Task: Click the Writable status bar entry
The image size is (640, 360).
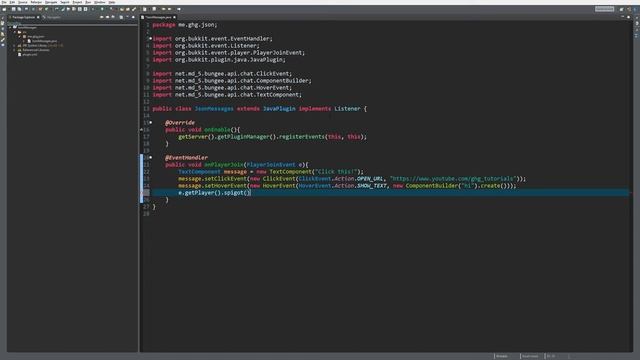Action: click(x=502, y=356)
